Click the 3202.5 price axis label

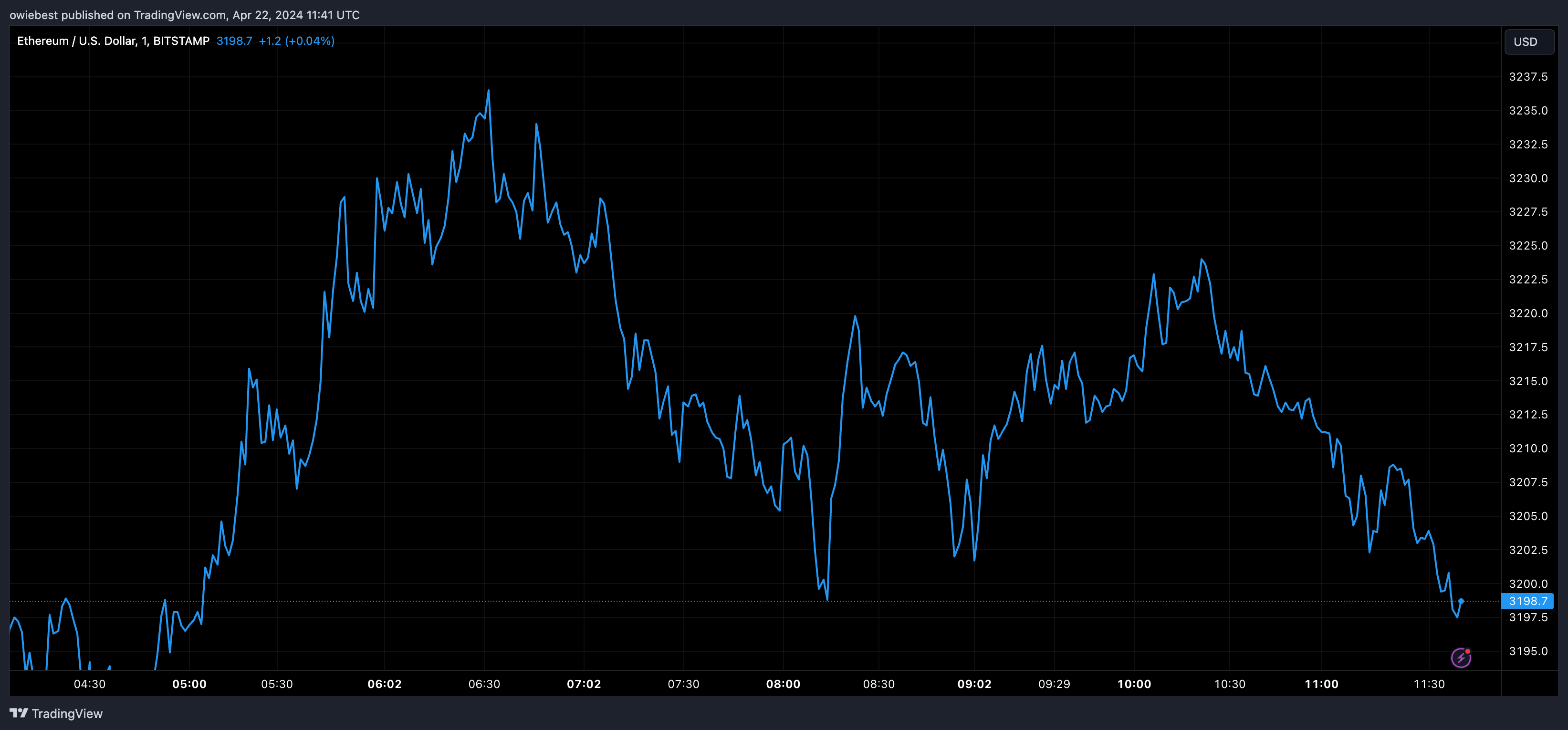coord(1528,550)
